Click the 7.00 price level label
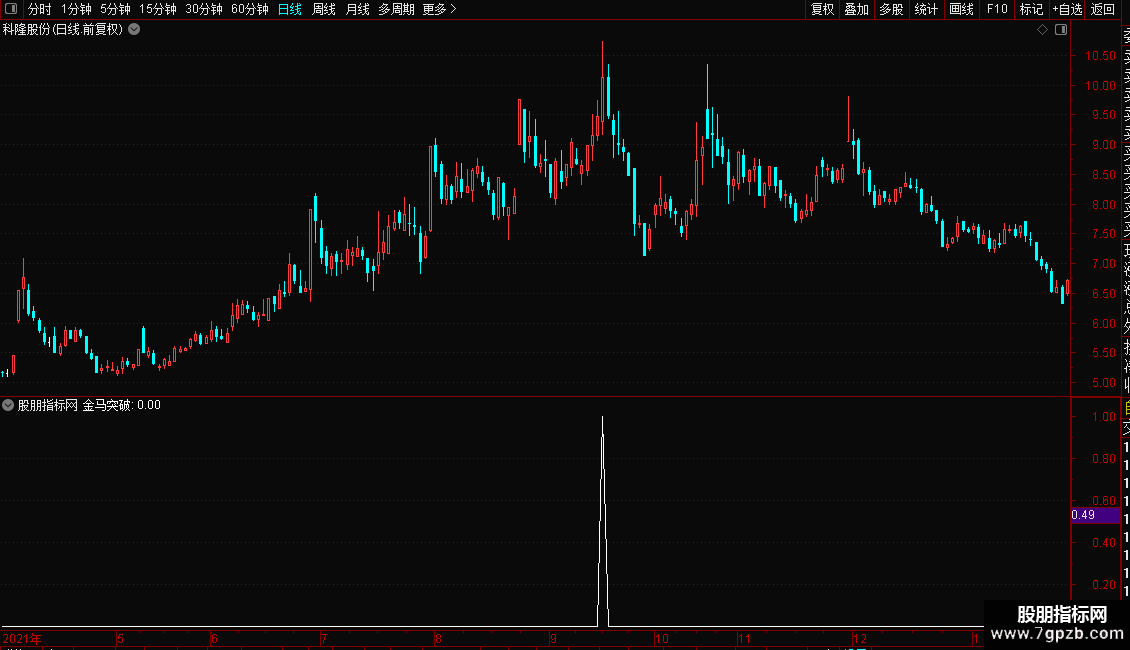The height and width of the screenshot is (650, 1130). [x=1103, y=264]
